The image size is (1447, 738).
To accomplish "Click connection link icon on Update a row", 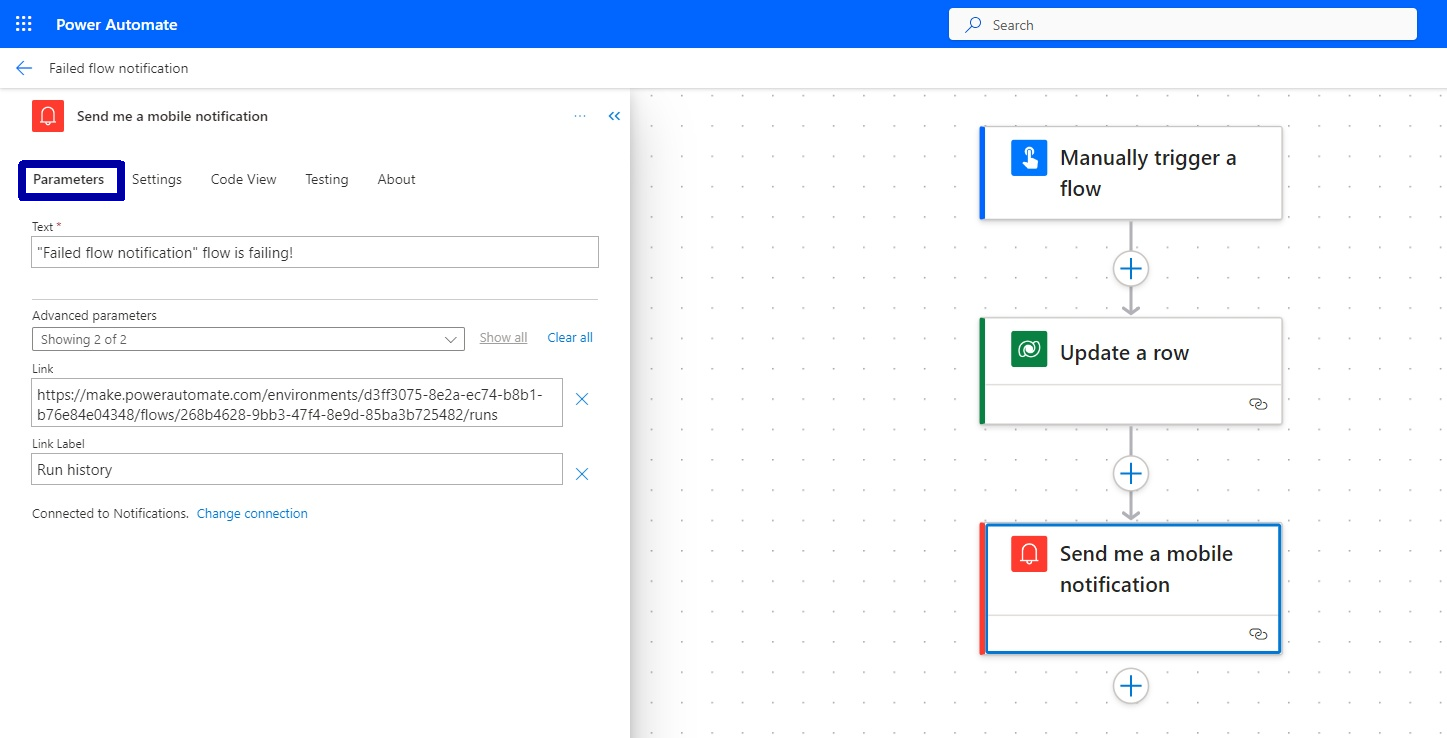I will pos(1258,404).
